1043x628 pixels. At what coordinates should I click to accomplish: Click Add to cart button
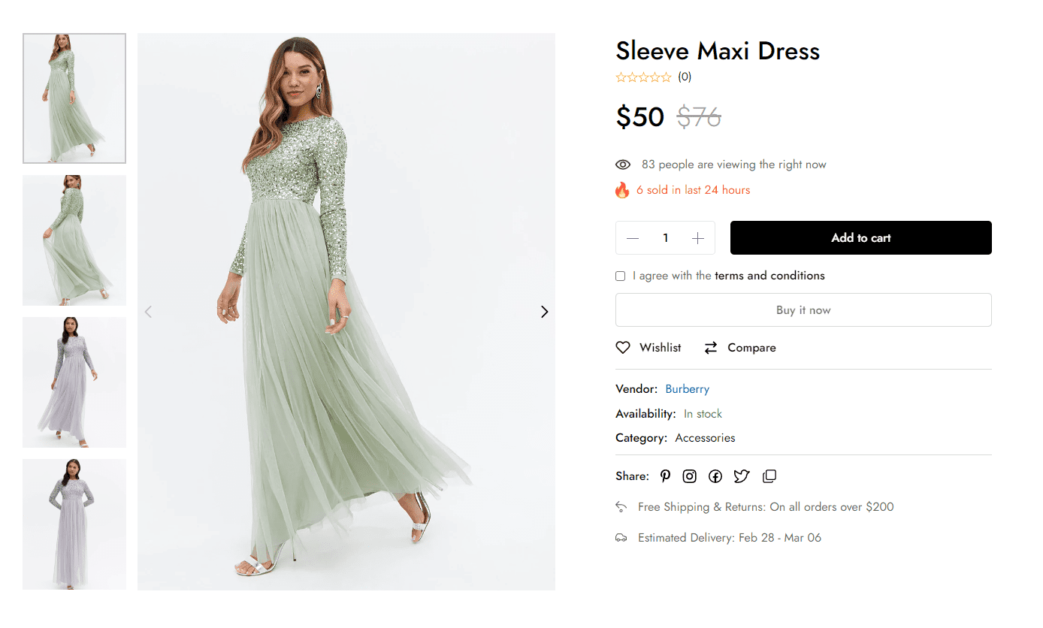click(860, 238)
